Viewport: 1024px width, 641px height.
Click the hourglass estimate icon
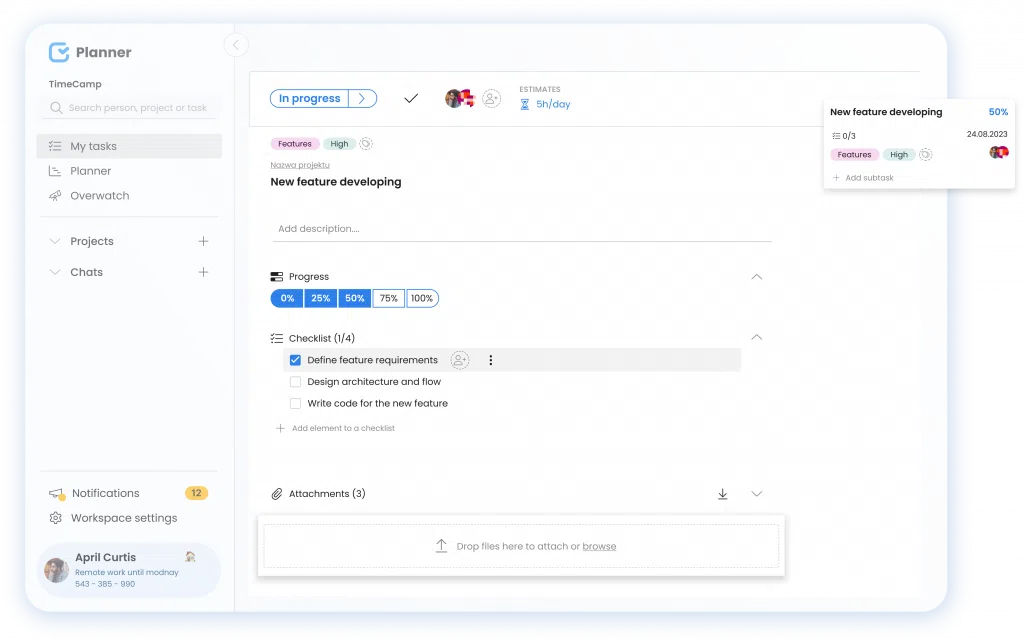pyautogui.click(x=524, y=104)
